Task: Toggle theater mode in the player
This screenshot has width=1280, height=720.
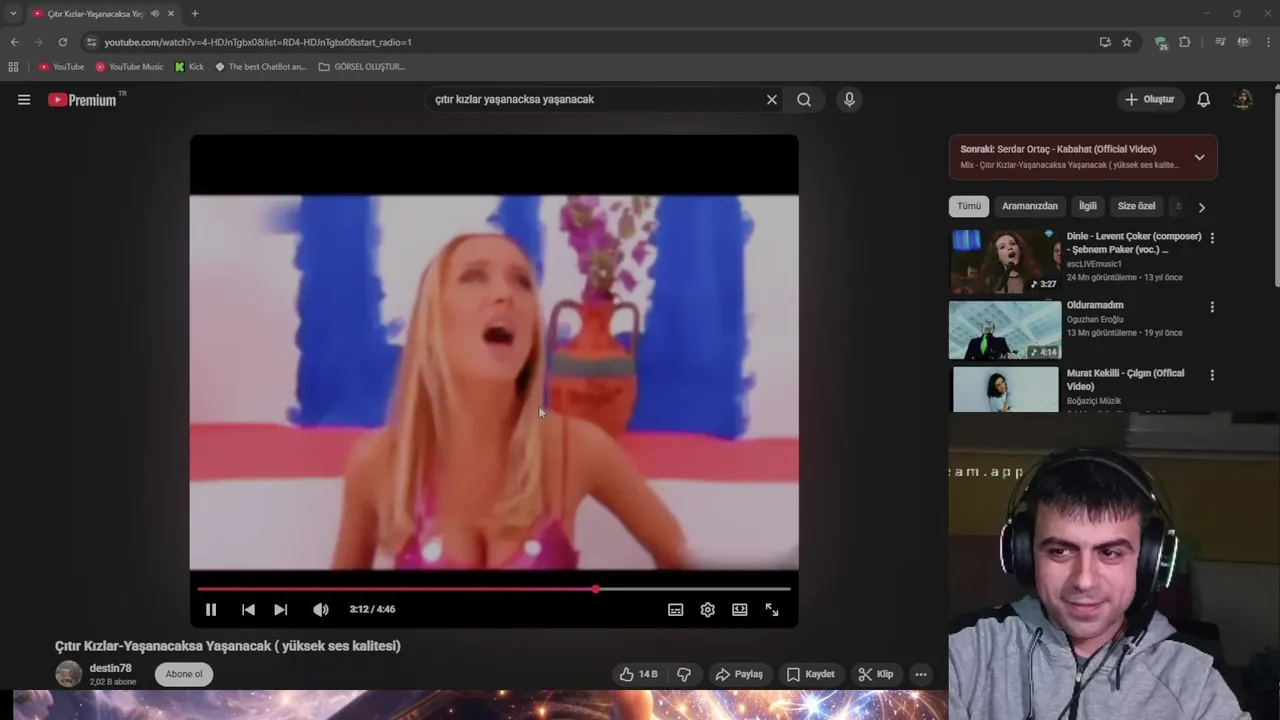Action: (740, 609)
